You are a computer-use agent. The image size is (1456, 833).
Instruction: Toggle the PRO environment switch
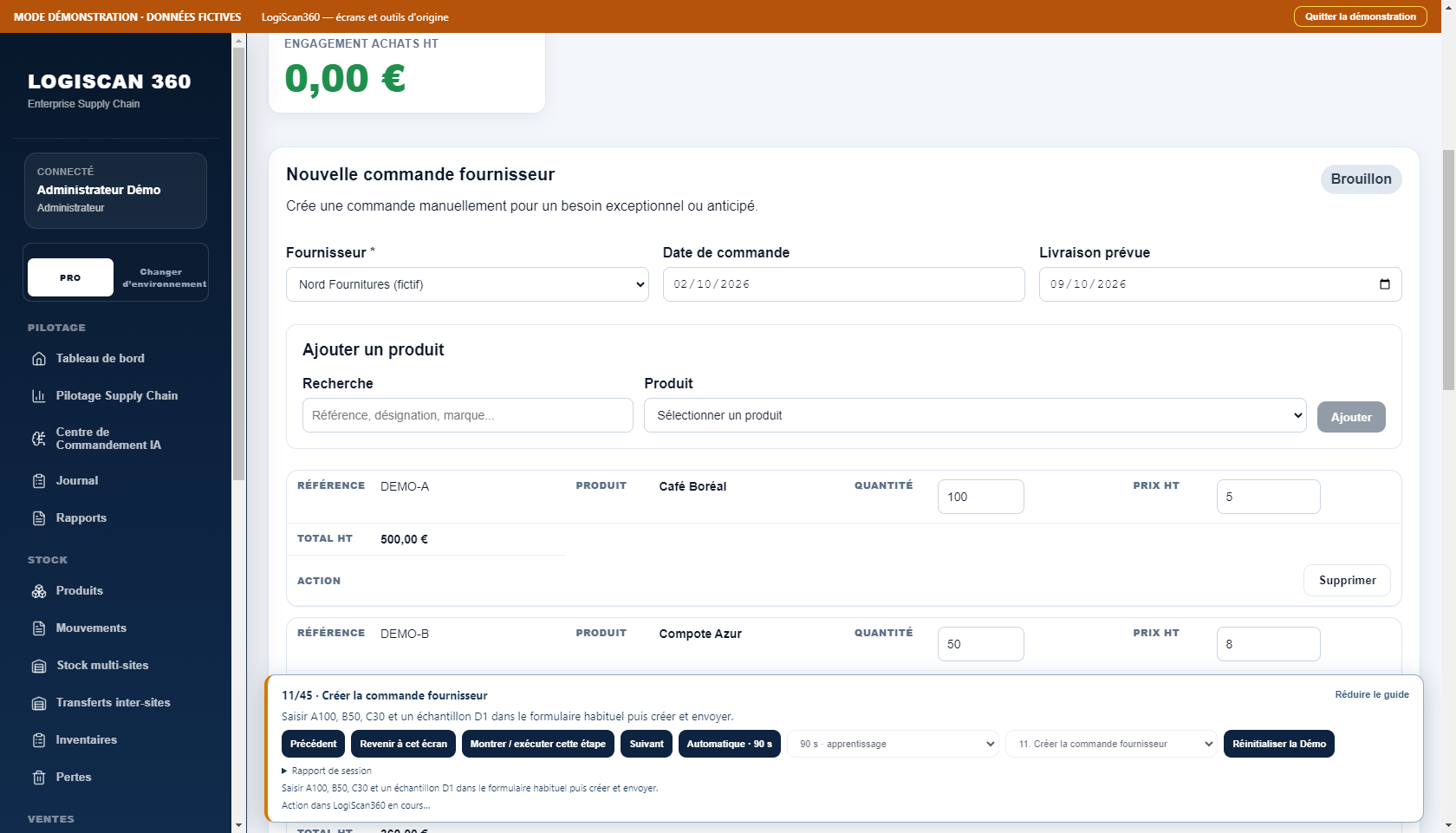pos(70,277)
